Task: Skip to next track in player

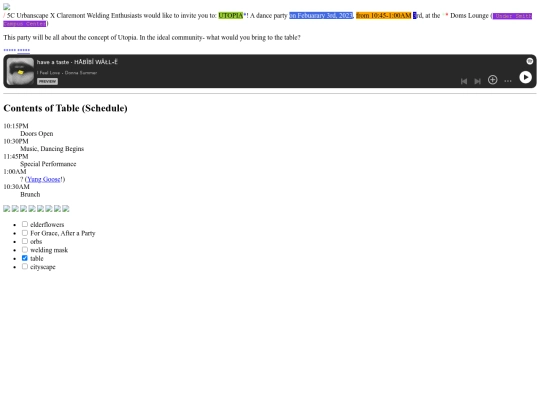Action: [477, 81]
